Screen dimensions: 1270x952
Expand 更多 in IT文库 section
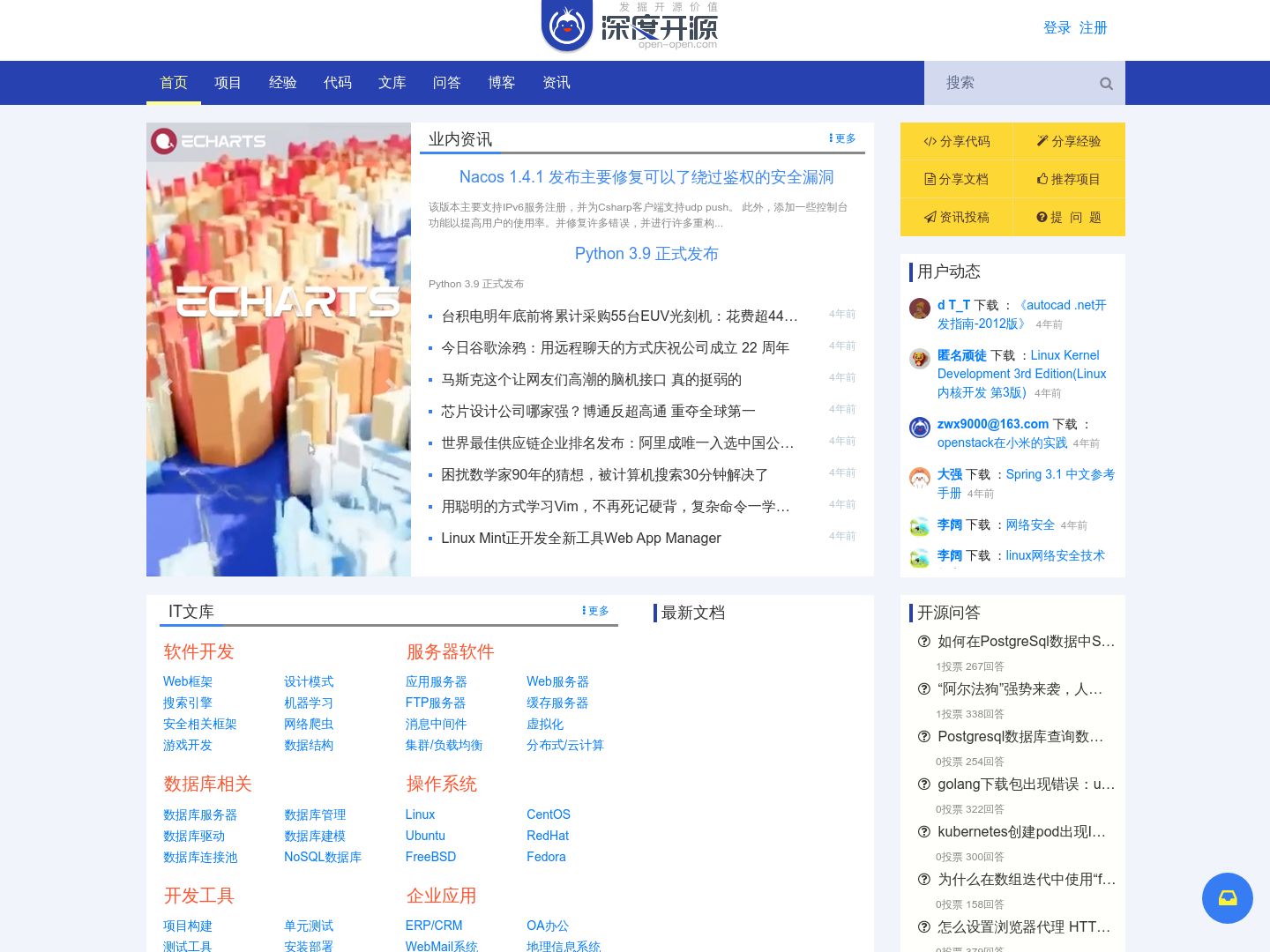[595, 611]
